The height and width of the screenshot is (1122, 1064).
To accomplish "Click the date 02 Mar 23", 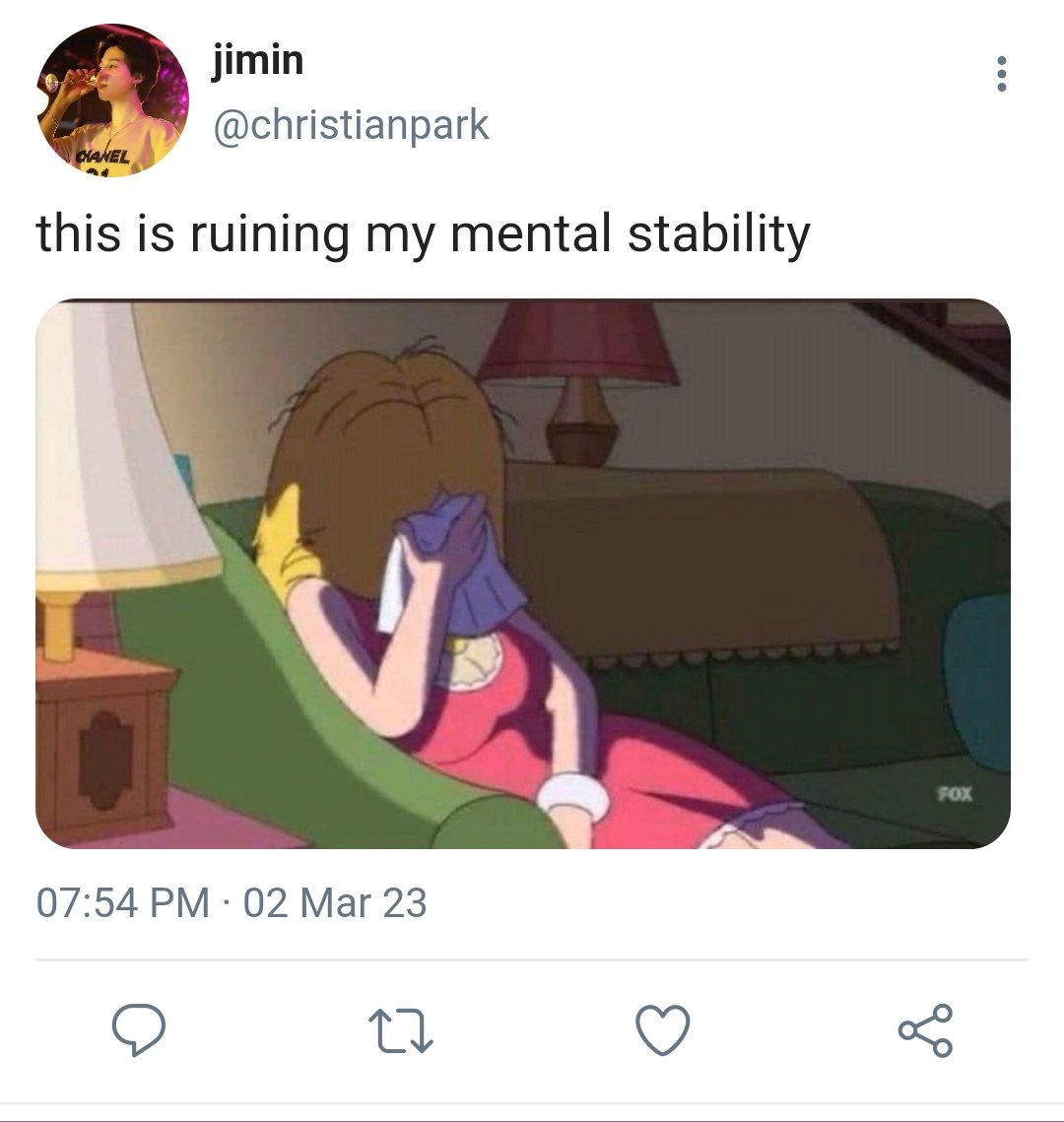I will pos(335,902).
